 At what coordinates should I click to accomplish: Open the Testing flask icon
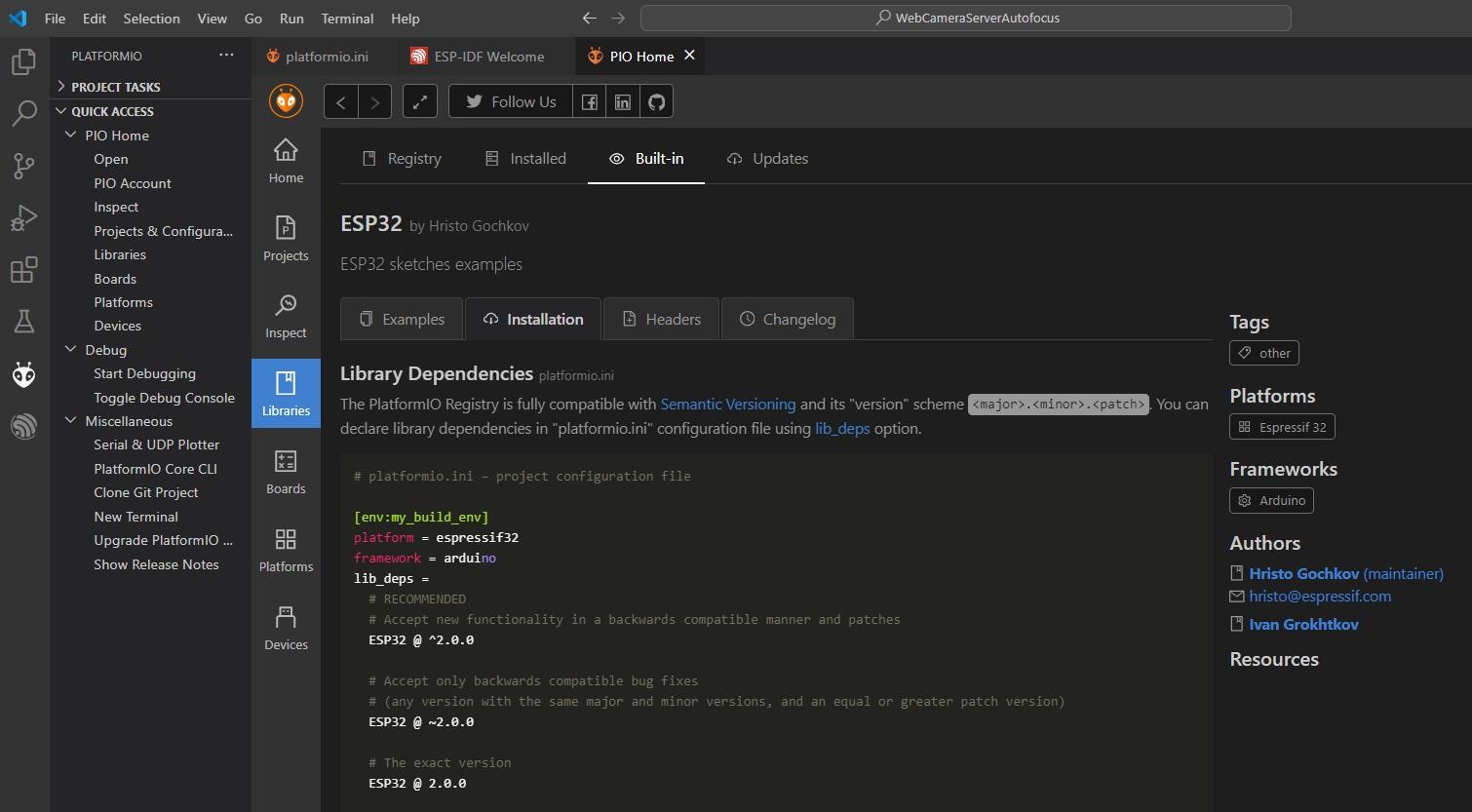(x=23, y=321)
